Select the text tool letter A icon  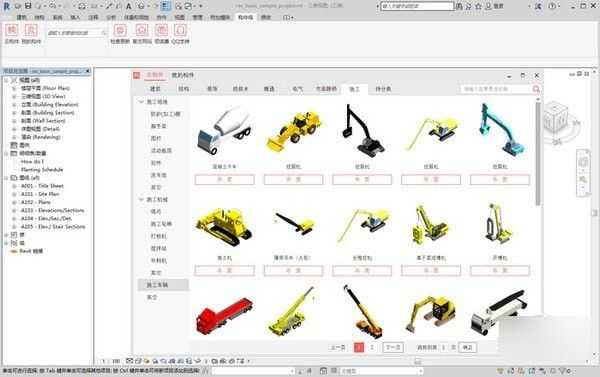[x=129, y=6]
